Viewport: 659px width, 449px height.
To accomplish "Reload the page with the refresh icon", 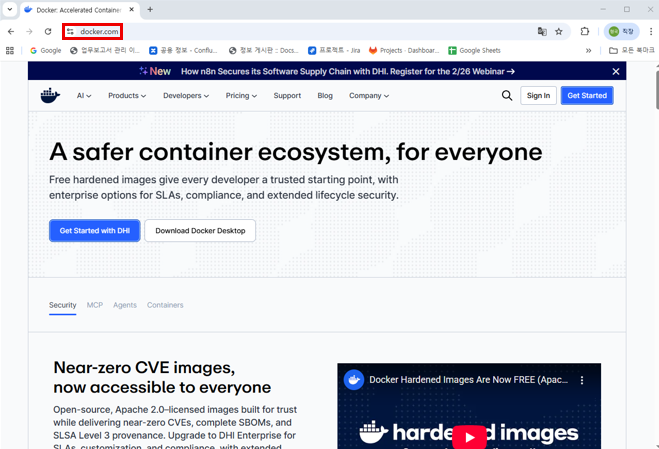I will [48, 32].
